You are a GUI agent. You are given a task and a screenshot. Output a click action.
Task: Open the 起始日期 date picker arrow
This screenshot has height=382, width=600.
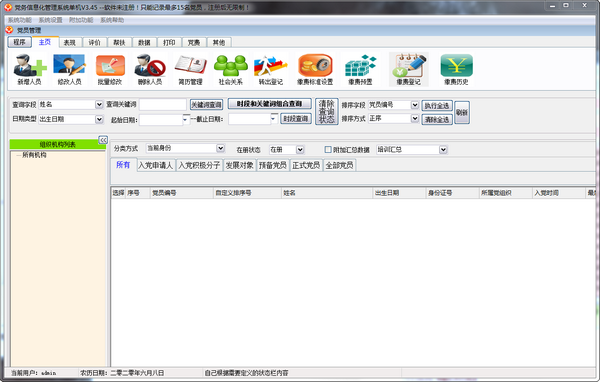pos(186,120)
